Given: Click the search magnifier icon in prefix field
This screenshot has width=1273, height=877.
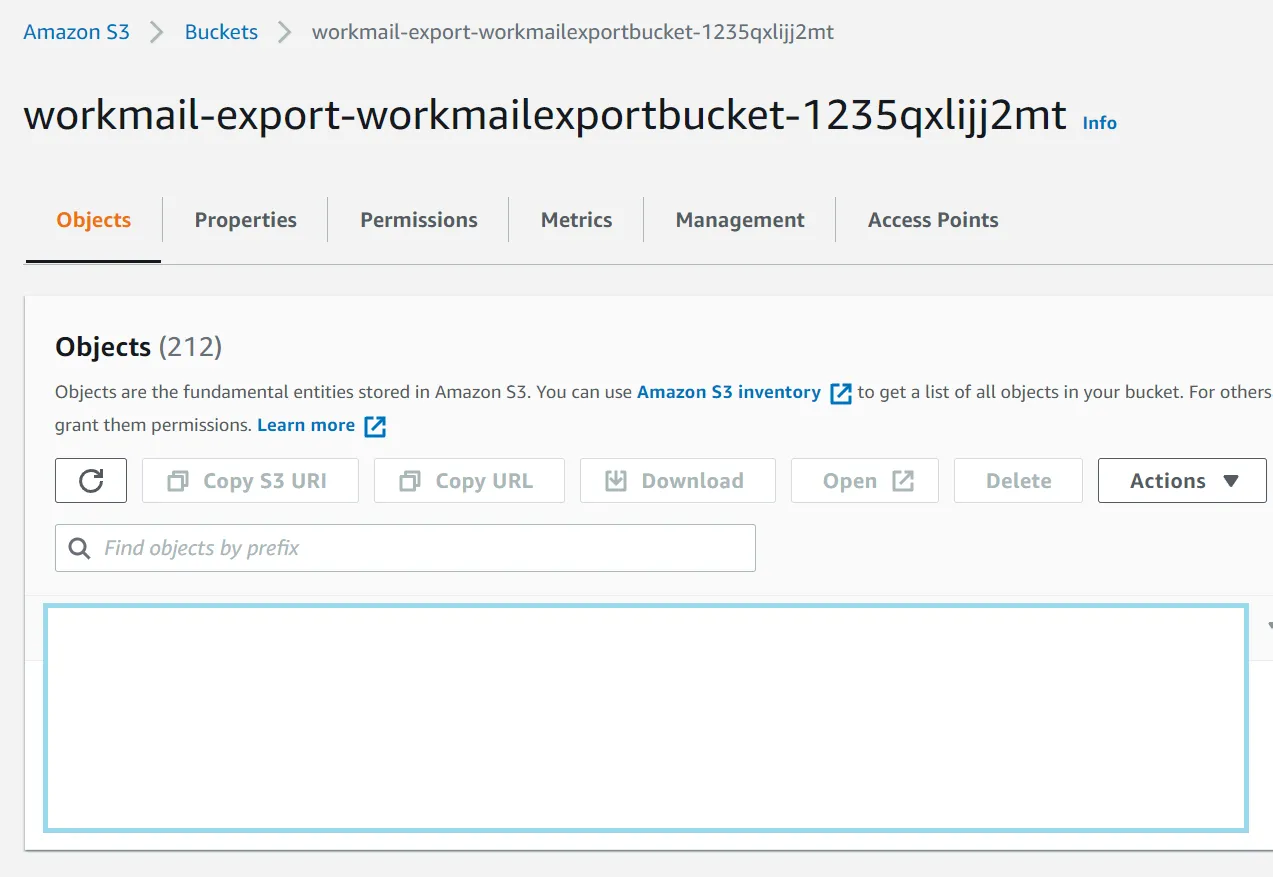Looking at the screenshot, I should pos(79,548).
